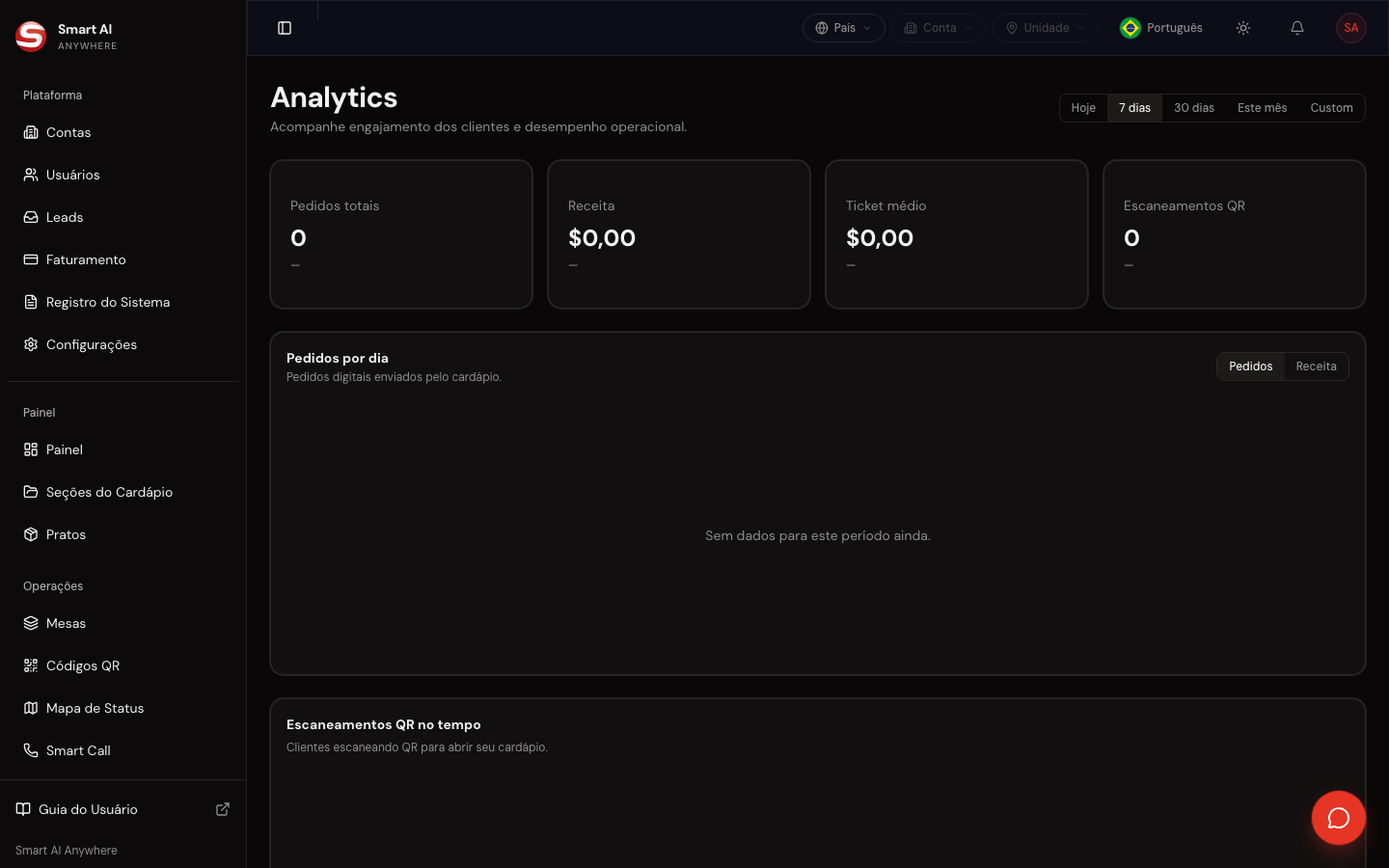Click the external link icon beside Guia do Usuário
This screenshot has width=1389, height=868.
(223, 809)
